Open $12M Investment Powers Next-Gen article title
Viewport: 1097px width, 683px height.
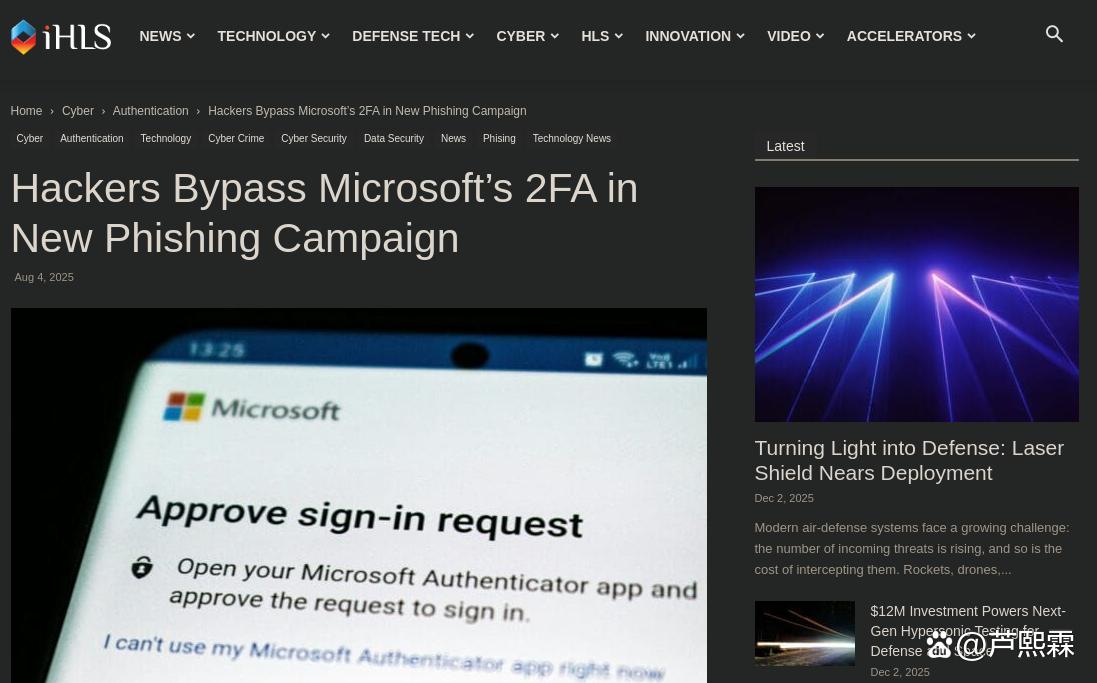(x=968, y=631)
